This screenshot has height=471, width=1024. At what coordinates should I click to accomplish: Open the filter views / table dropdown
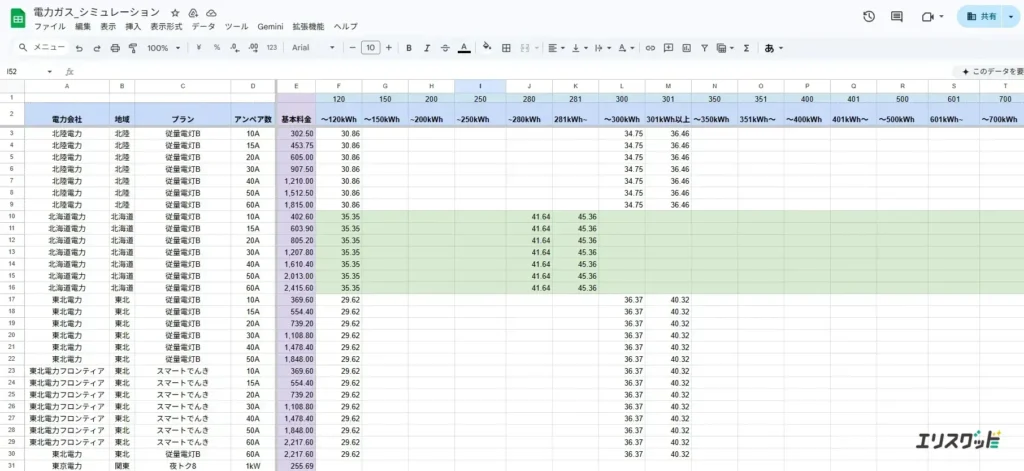725,48
